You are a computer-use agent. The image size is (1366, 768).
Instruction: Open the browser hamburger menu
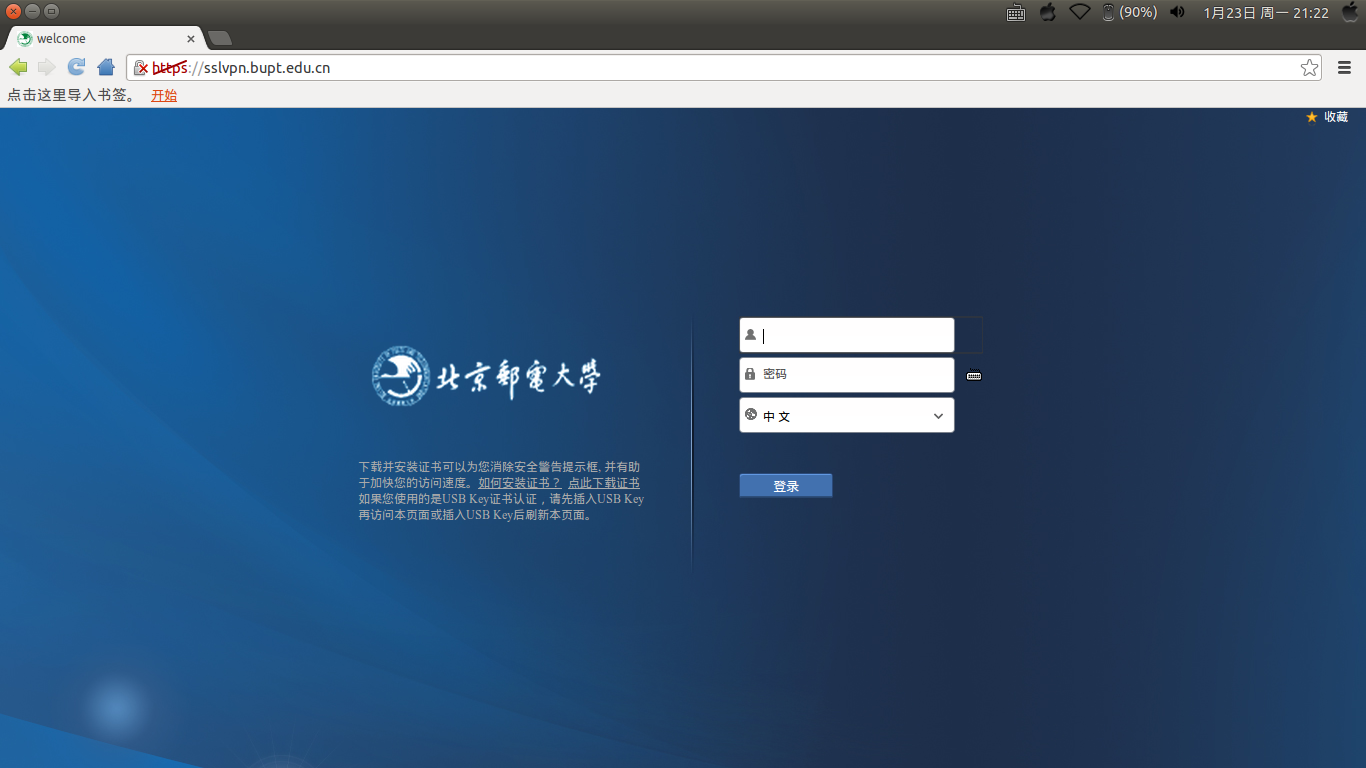click(x=1345, y=68)
